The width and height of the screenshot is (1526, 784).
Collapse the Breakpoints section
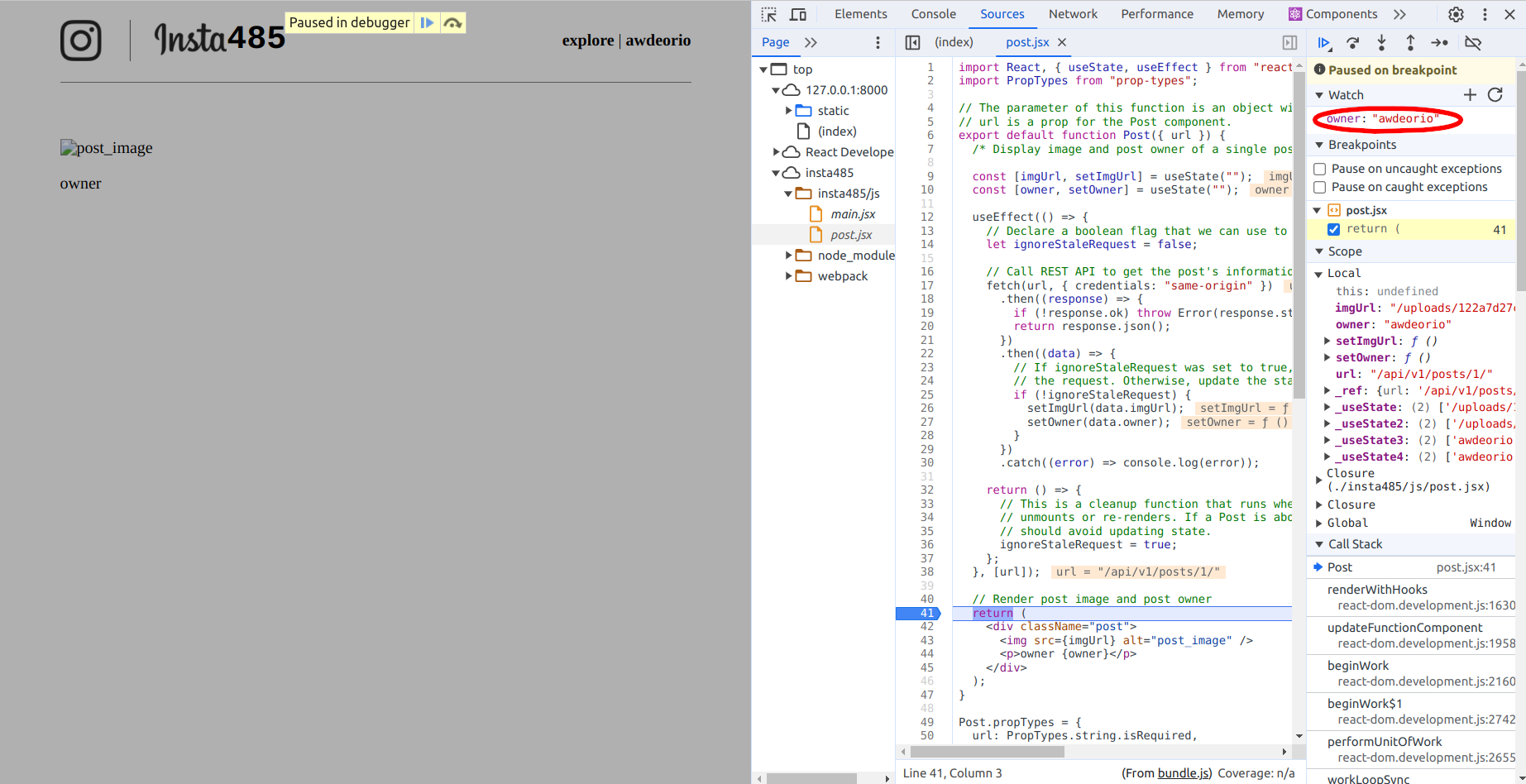point(1319,145)
